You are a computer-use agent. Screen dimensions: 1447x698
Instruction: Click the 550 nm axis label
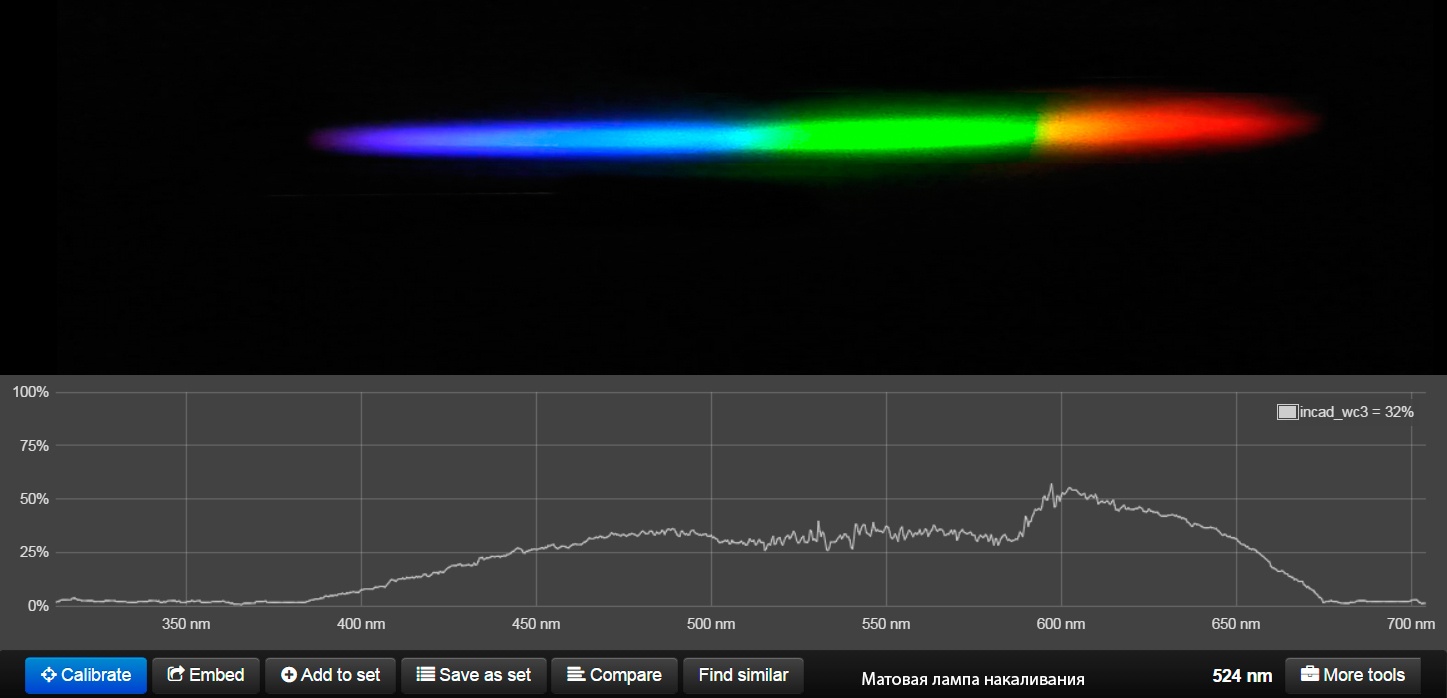[x=886, y=624]
